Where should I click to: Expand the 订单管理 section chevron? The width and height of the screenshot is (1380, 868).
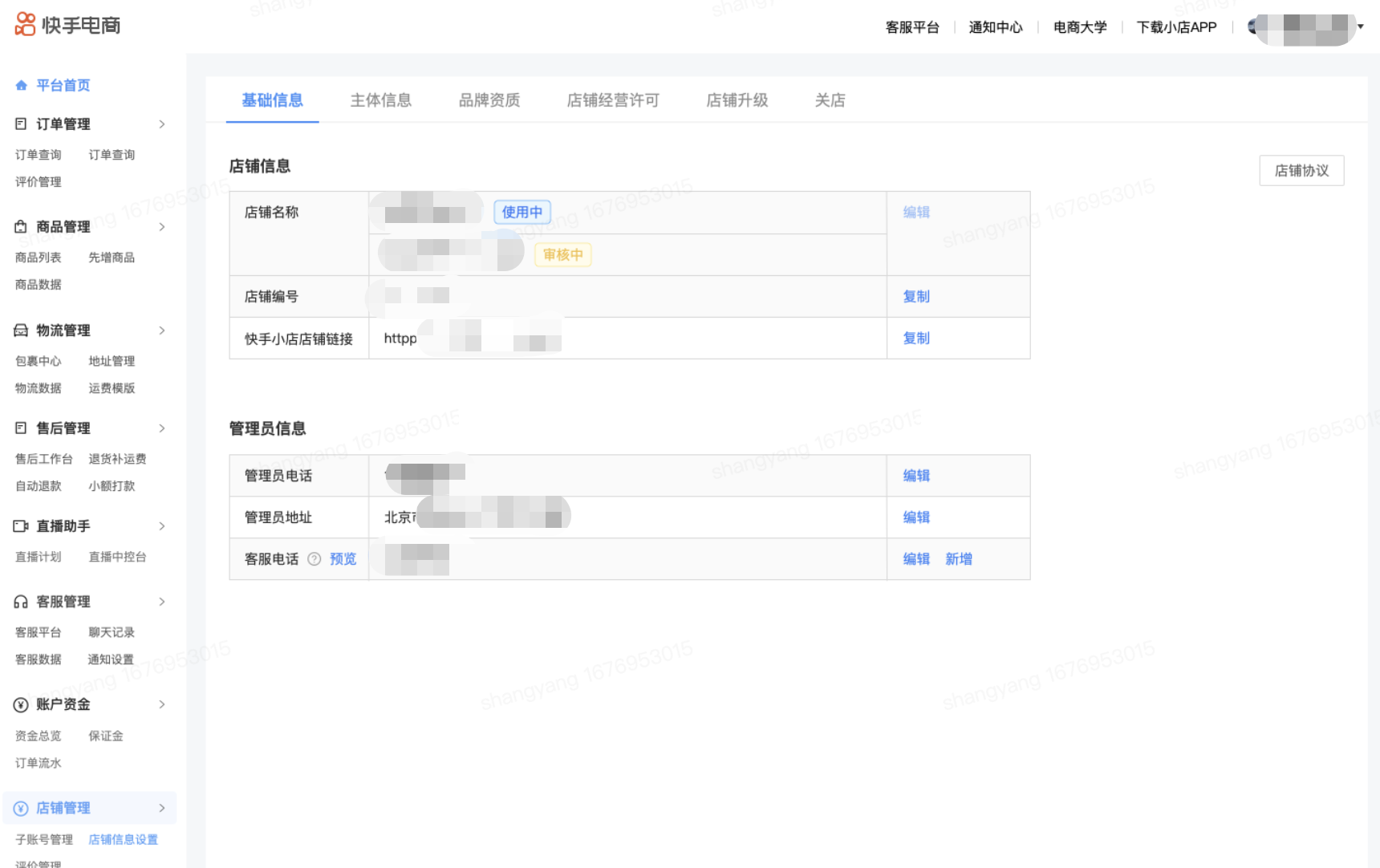click(162, 124)
